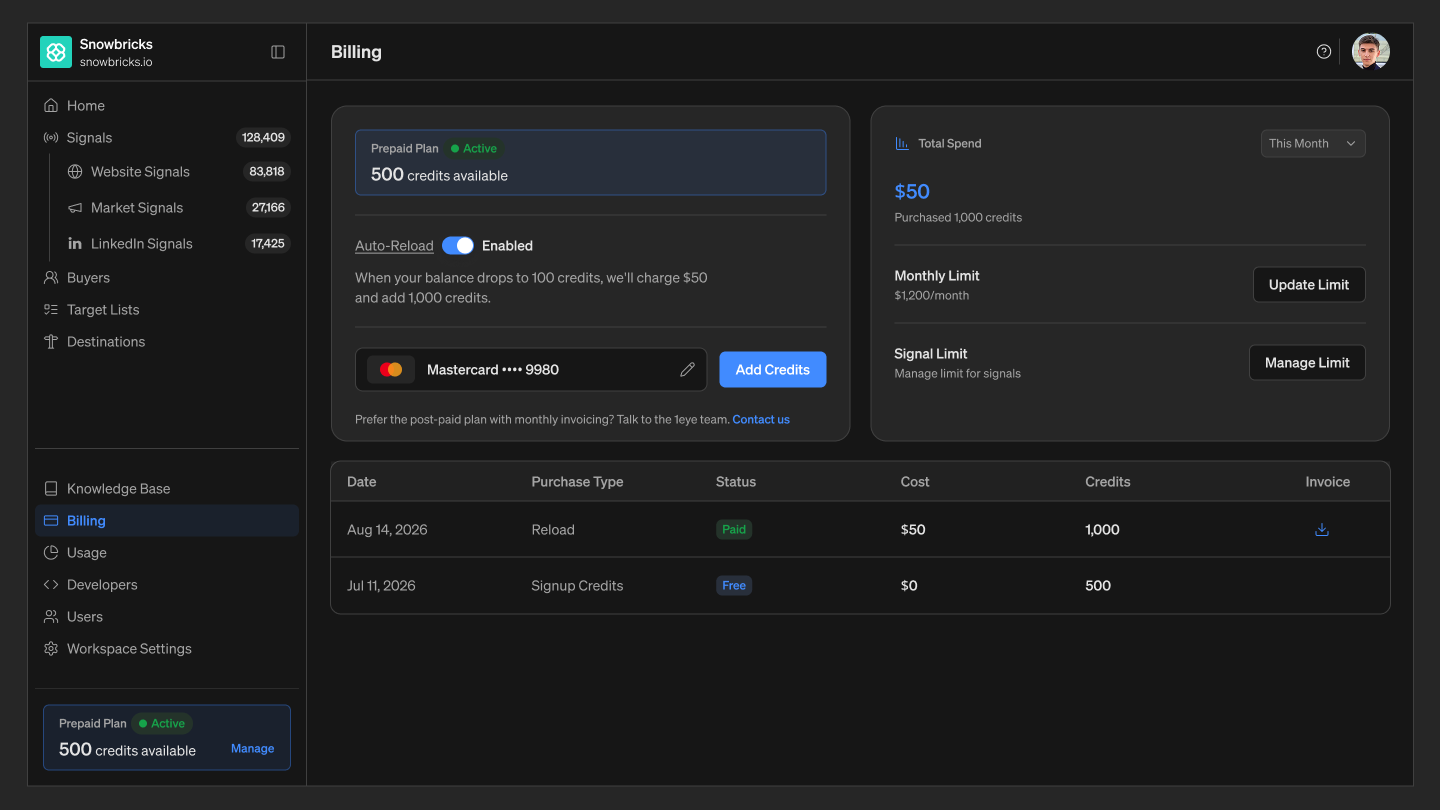The height and width of the screenshot is (810, 1440).
Task: Click the pencil icon to edit Mastercard
Action: tap(687, 370)
